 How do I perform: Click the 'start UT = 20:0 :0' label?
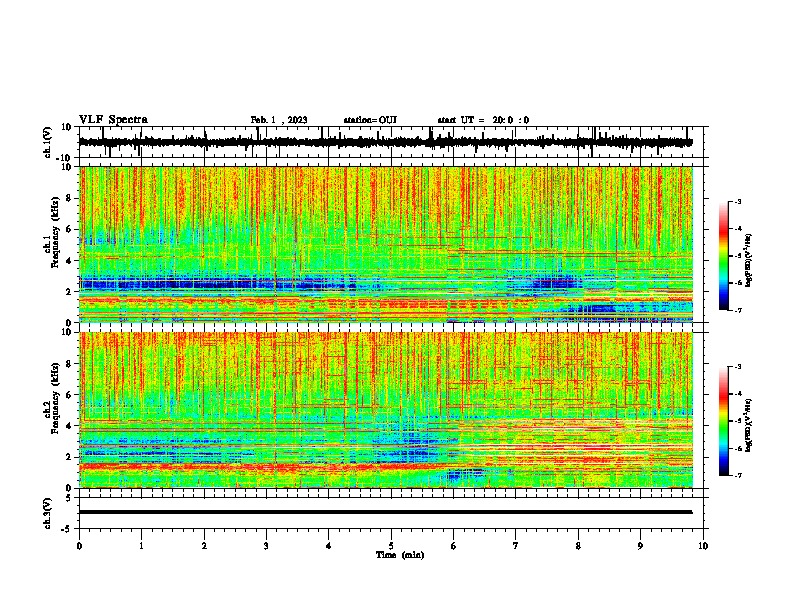(483, 120)
